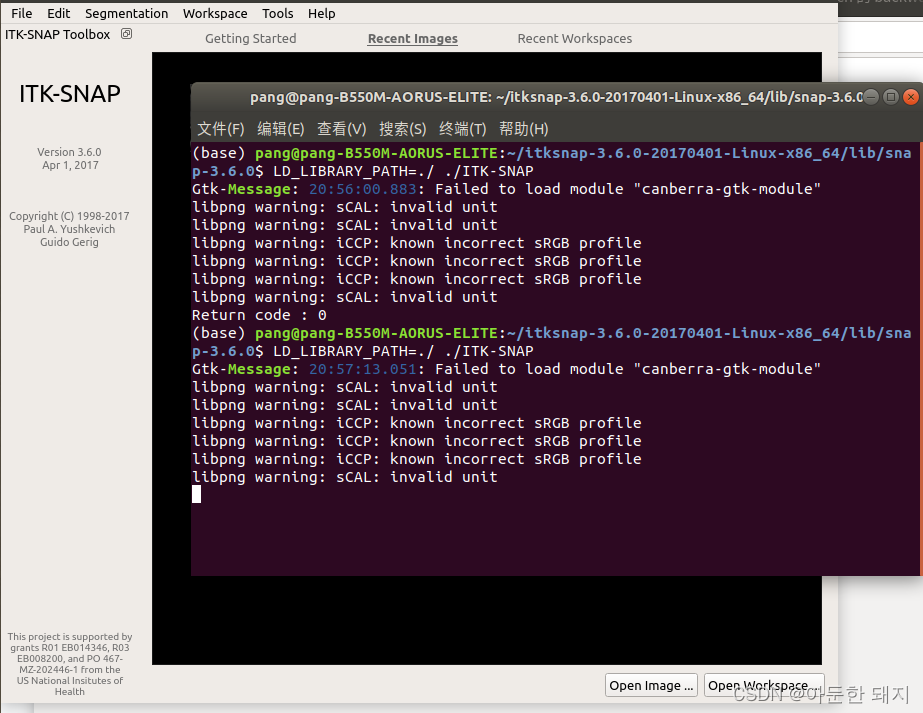Open the Help menu in ITK-SNAP
923x713 pixels.
321,13
